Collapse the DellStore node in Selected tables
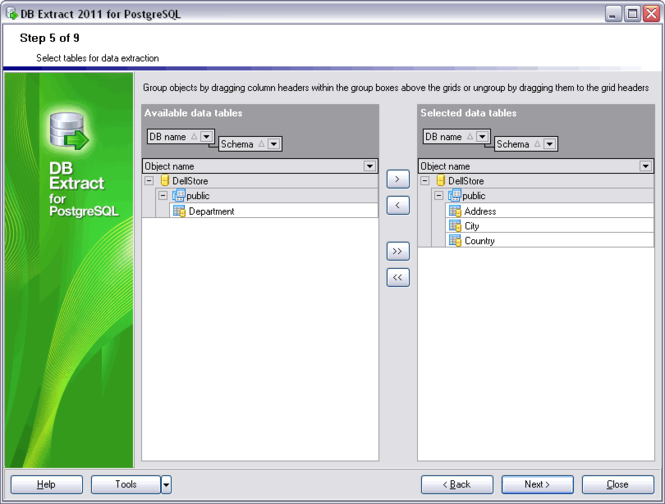This screenshot has width=665, height=504. [x=425, y=181]
